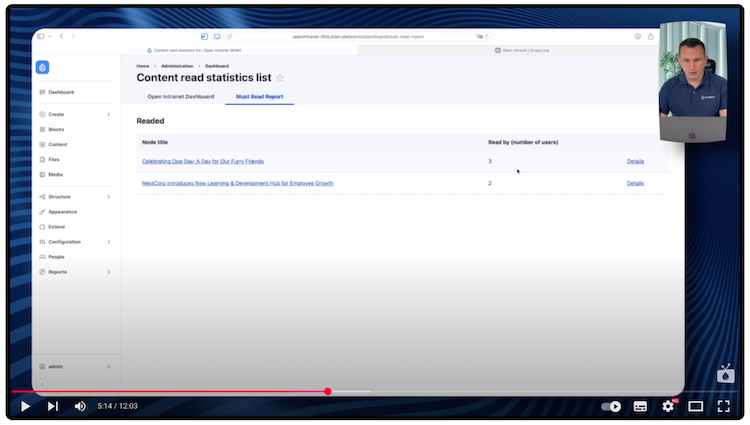Open the Celebrating Dog Day article link

203,162
